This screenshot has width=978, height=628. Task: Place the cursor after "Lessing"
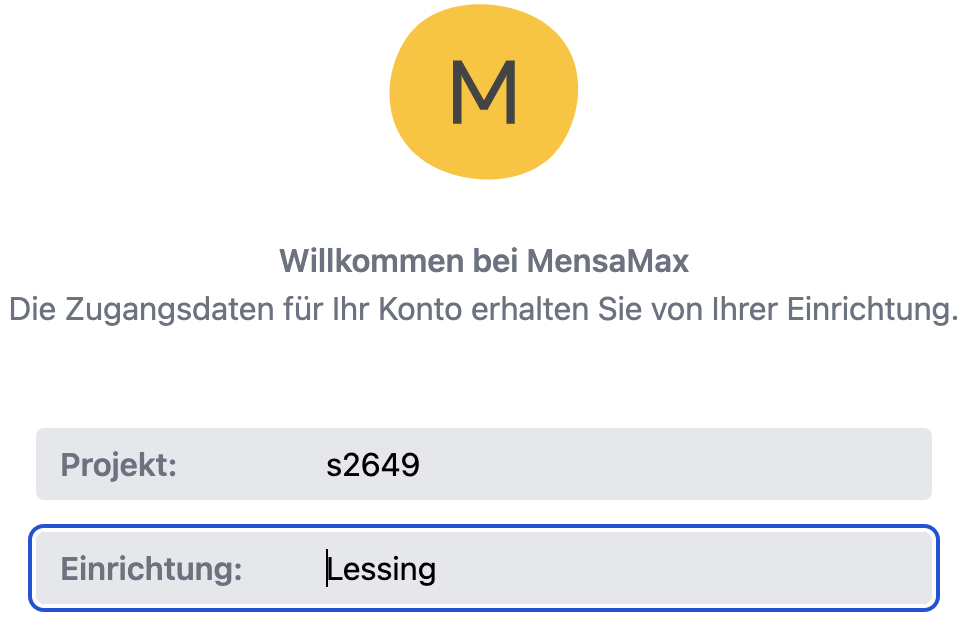tap(438, 569)
